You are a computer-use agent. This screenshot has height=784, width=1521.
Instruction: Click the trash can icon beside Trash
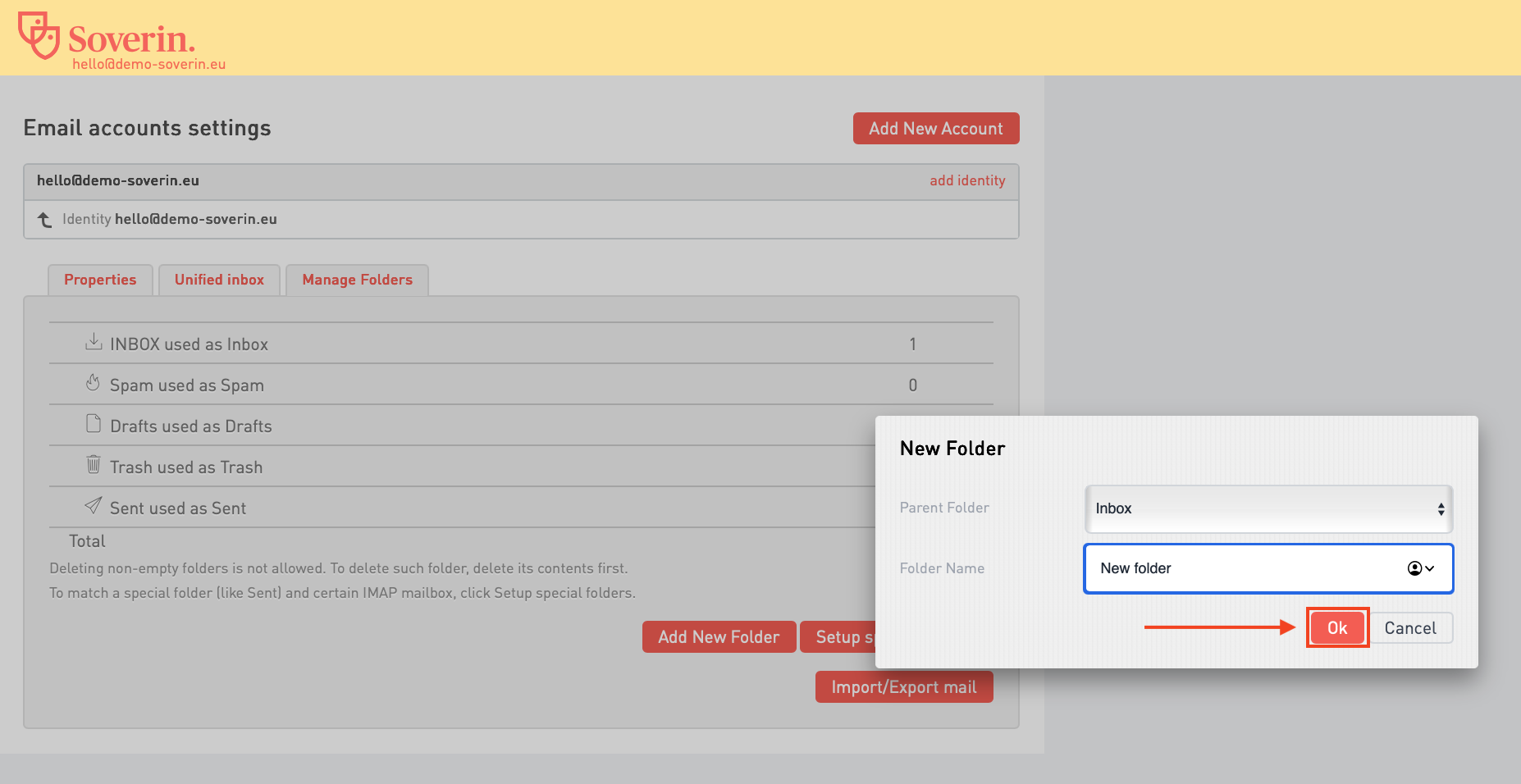click(94, 465)
